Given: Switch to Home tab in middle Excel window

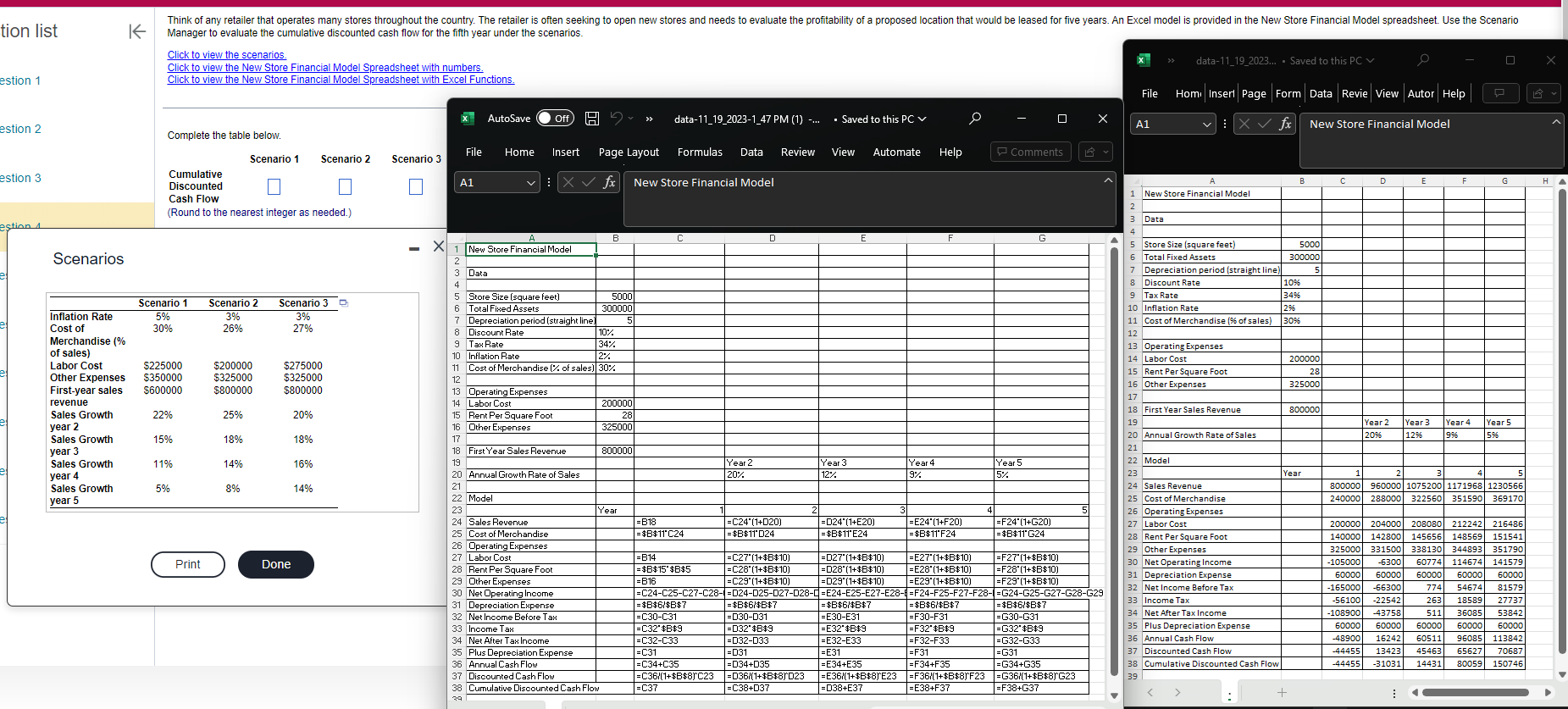Looking at the screenshot, I should (x=519, y=152).
